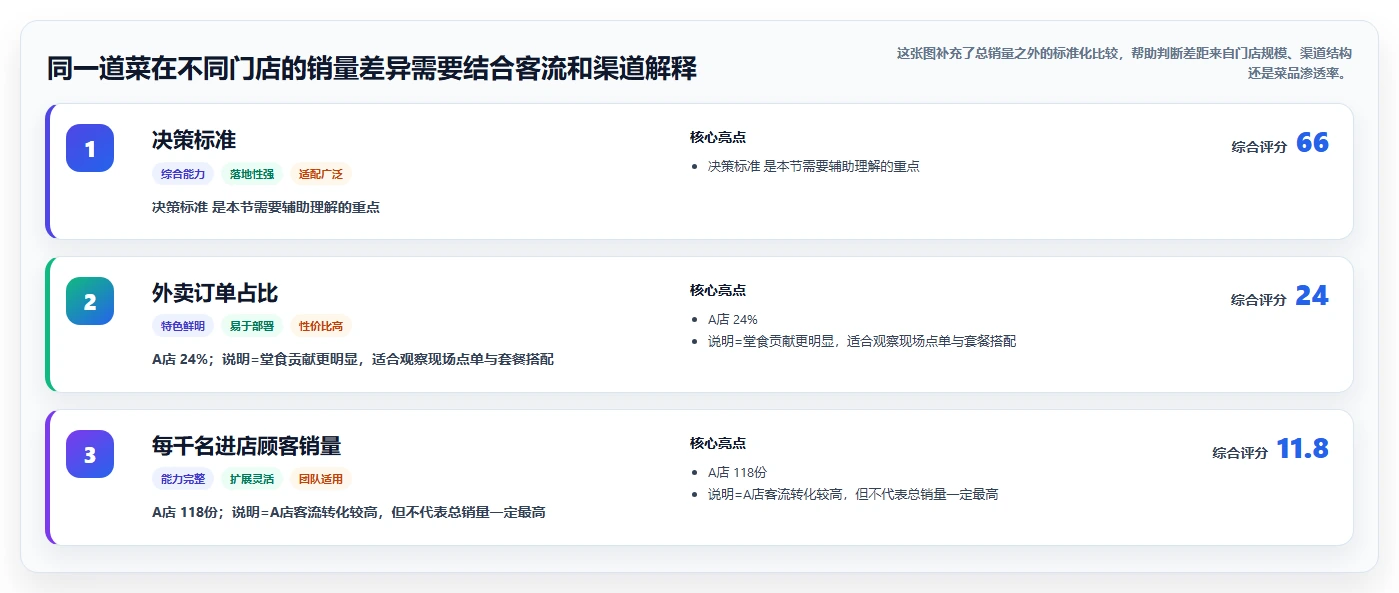Select the 落地性强 tag

point(252,174)
